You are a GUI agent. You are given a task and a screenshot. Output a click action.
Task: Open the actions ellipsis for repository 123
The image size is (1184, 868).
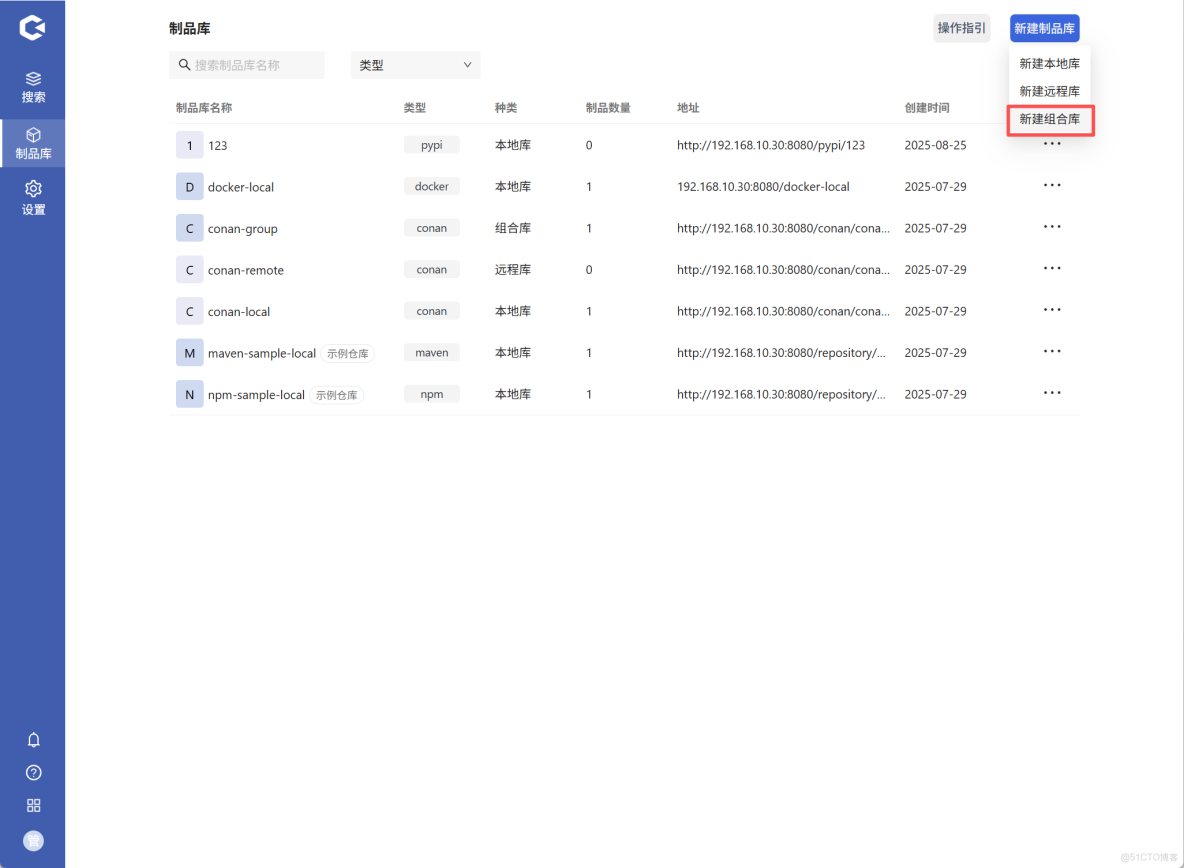click(x=1051, y=144)
